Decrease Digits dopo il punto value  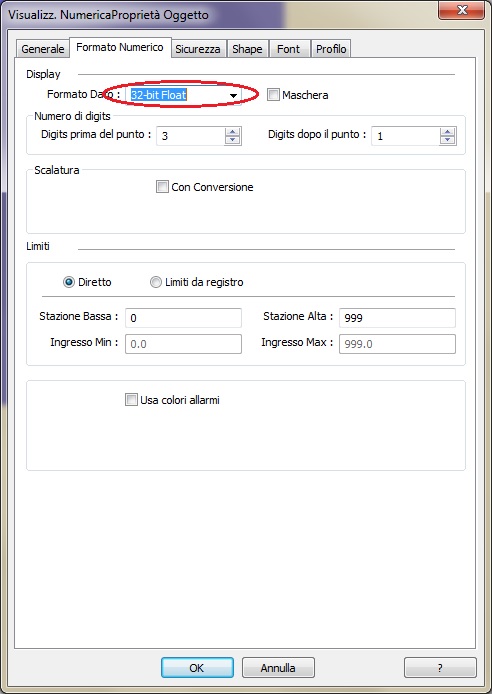447,140
